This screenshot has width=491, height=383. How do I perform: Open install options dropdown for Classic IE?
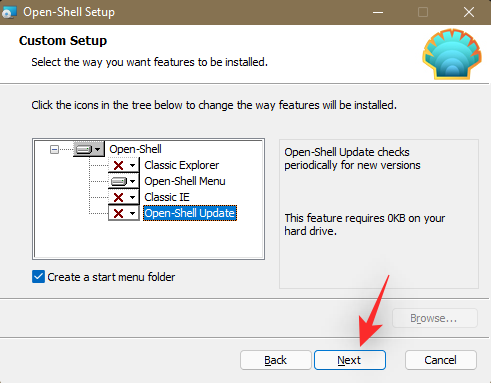(x=132, y=197)
